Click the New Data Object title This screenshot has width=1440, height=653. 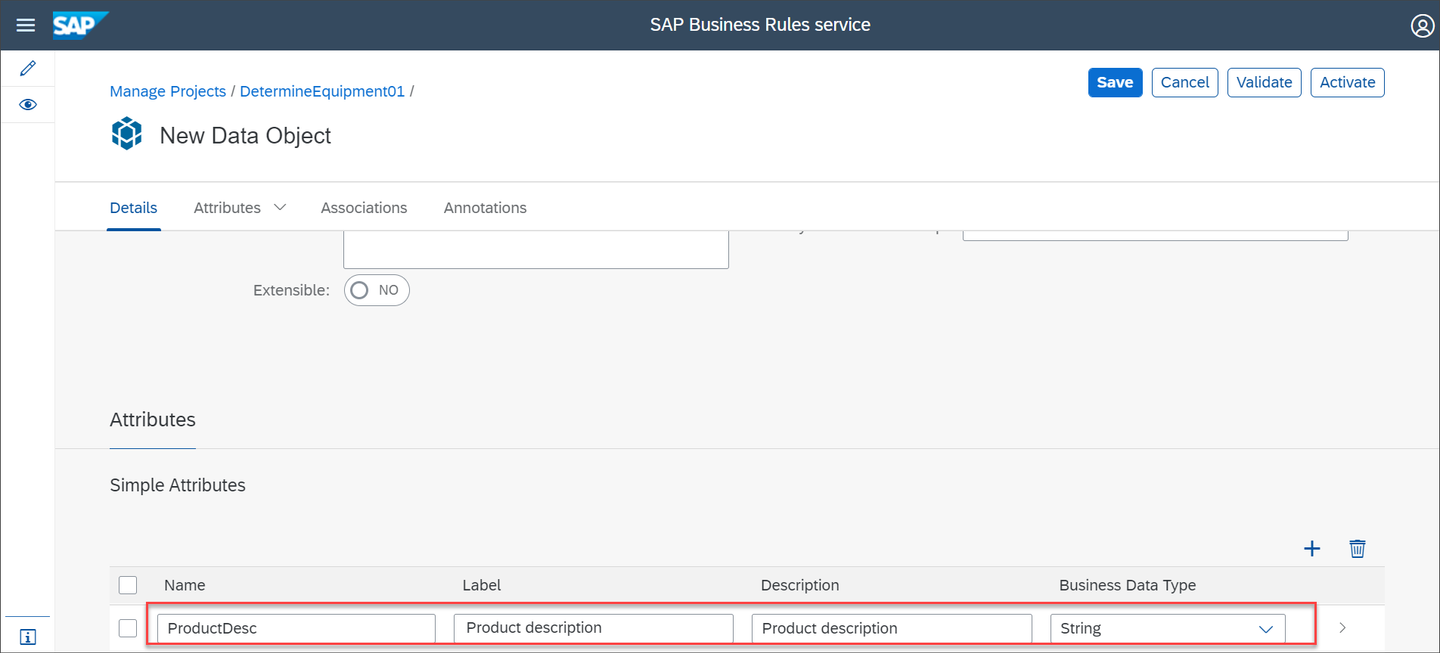[246, 136]
